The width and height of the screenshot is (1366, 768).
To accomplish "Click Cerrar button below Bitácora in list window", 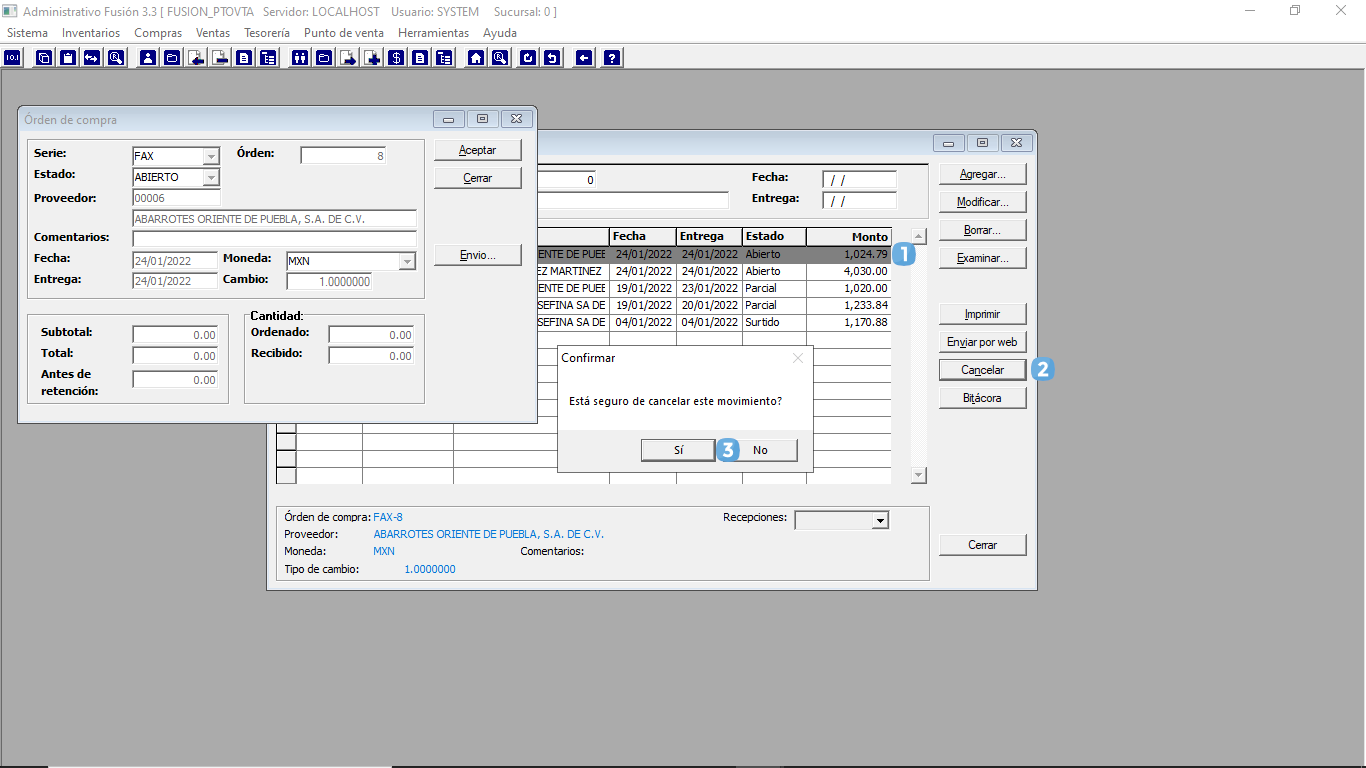I will [x=983, y=545].
